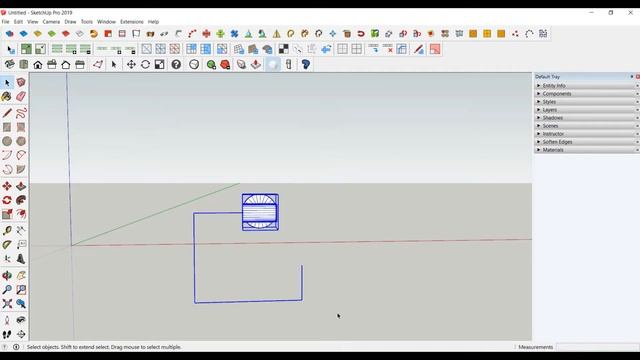The width and height of the screenshot is (640, 360).
Task: Switch to Front view house icon
Action: pyautogui.click(x=38, y=64)
